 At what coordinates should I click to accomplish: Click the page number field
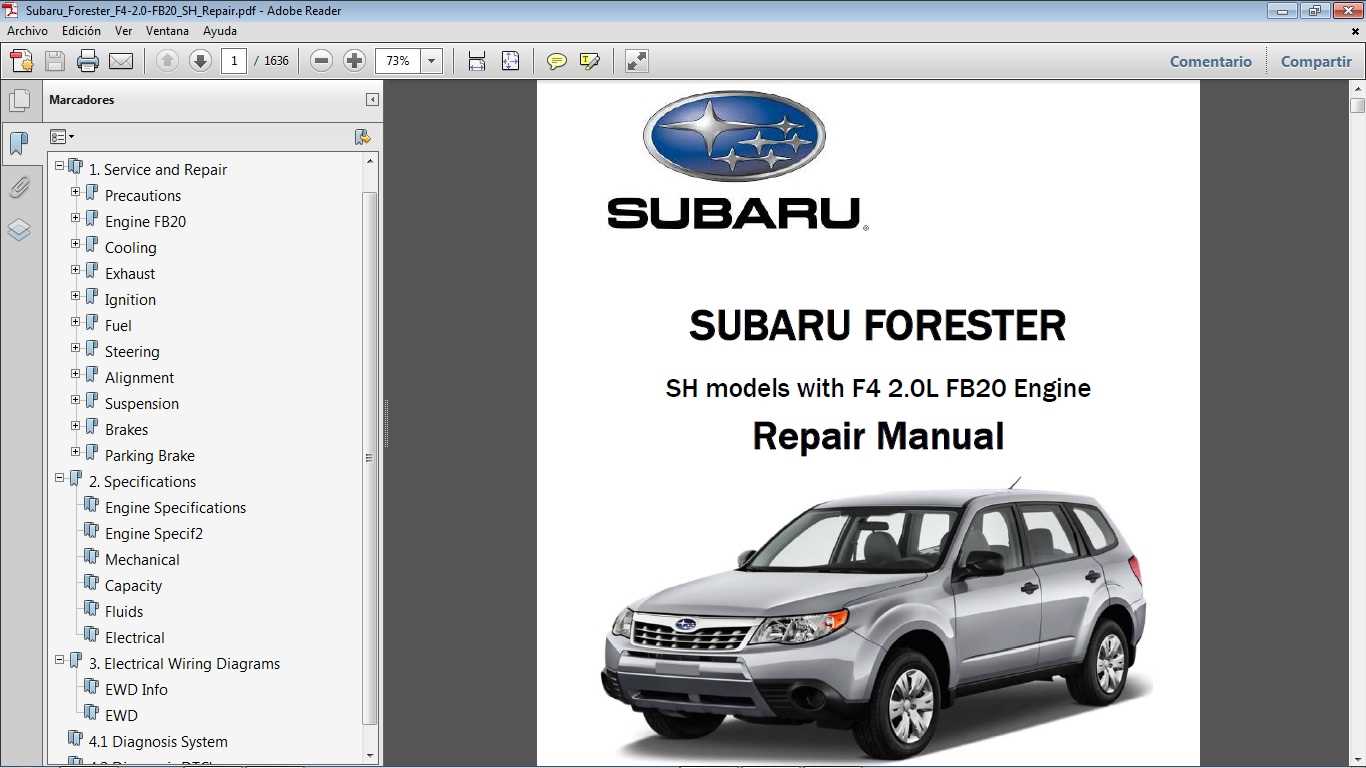[234, 61]
